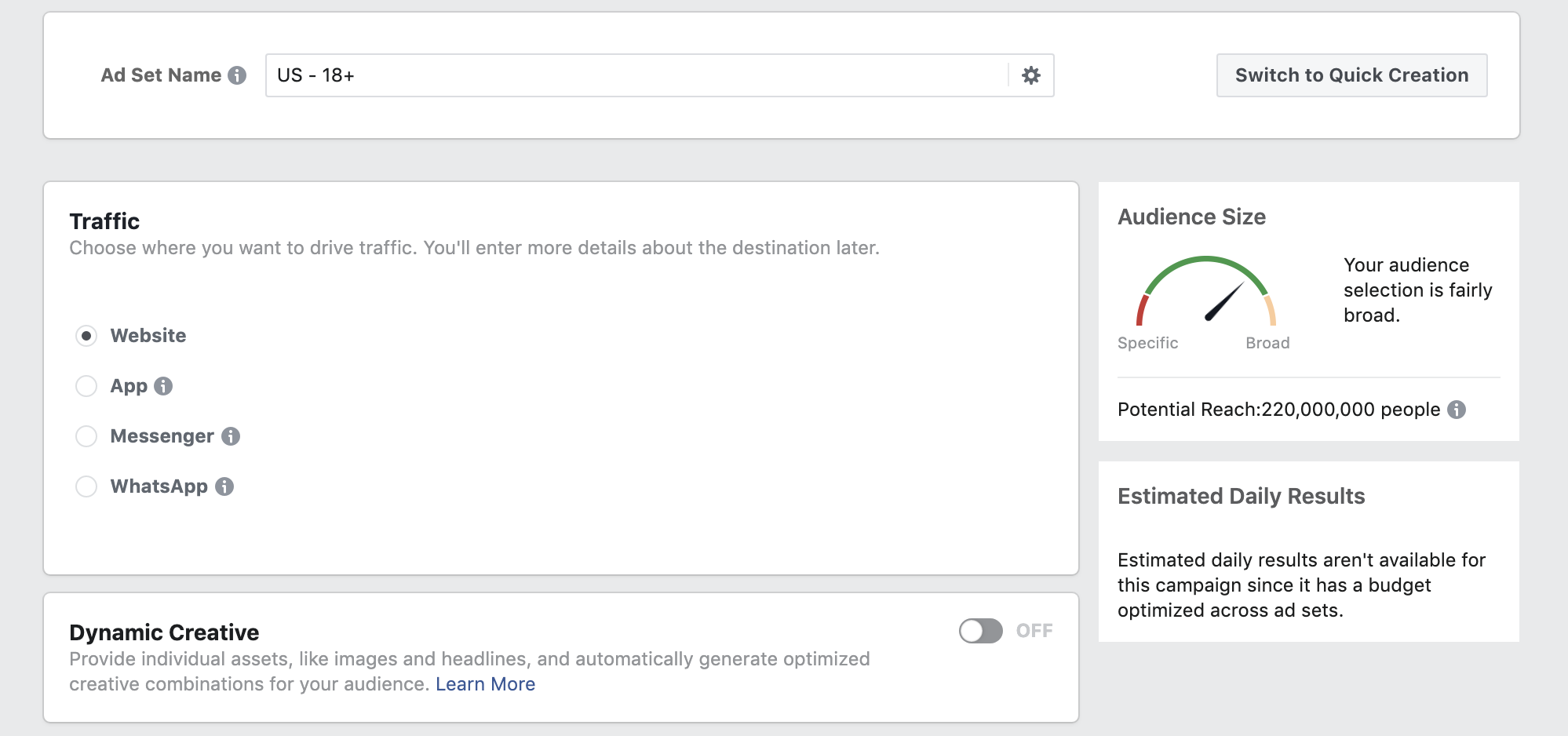Open the Learn More link

(x=485, y=684)
